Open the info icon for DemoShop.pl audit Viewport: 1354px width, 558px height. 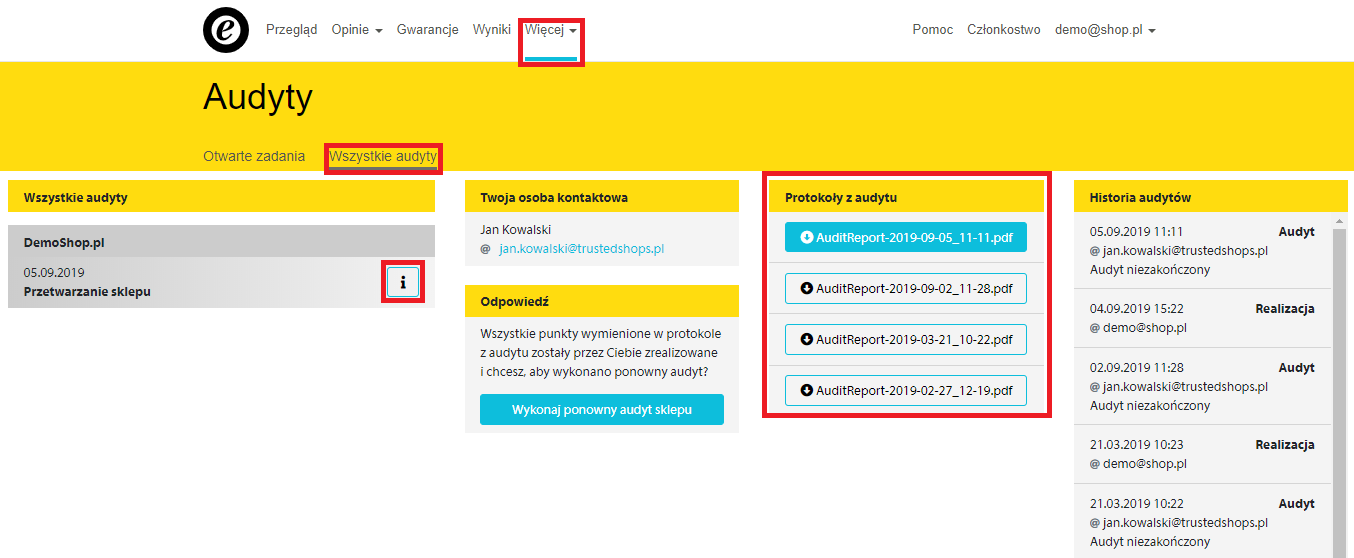coord(403,282)
